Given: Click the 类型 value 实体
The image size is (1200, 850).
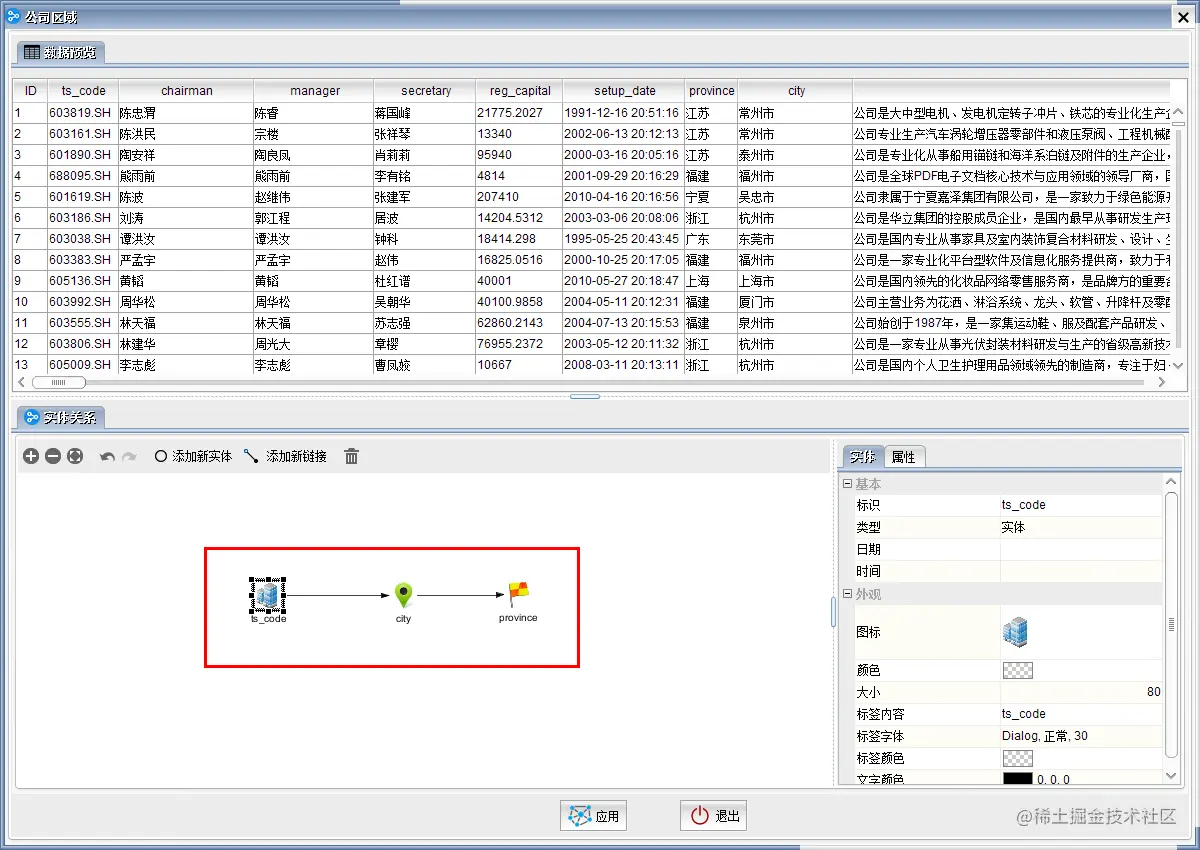Looking at the screenshot, I should 1082,527.
